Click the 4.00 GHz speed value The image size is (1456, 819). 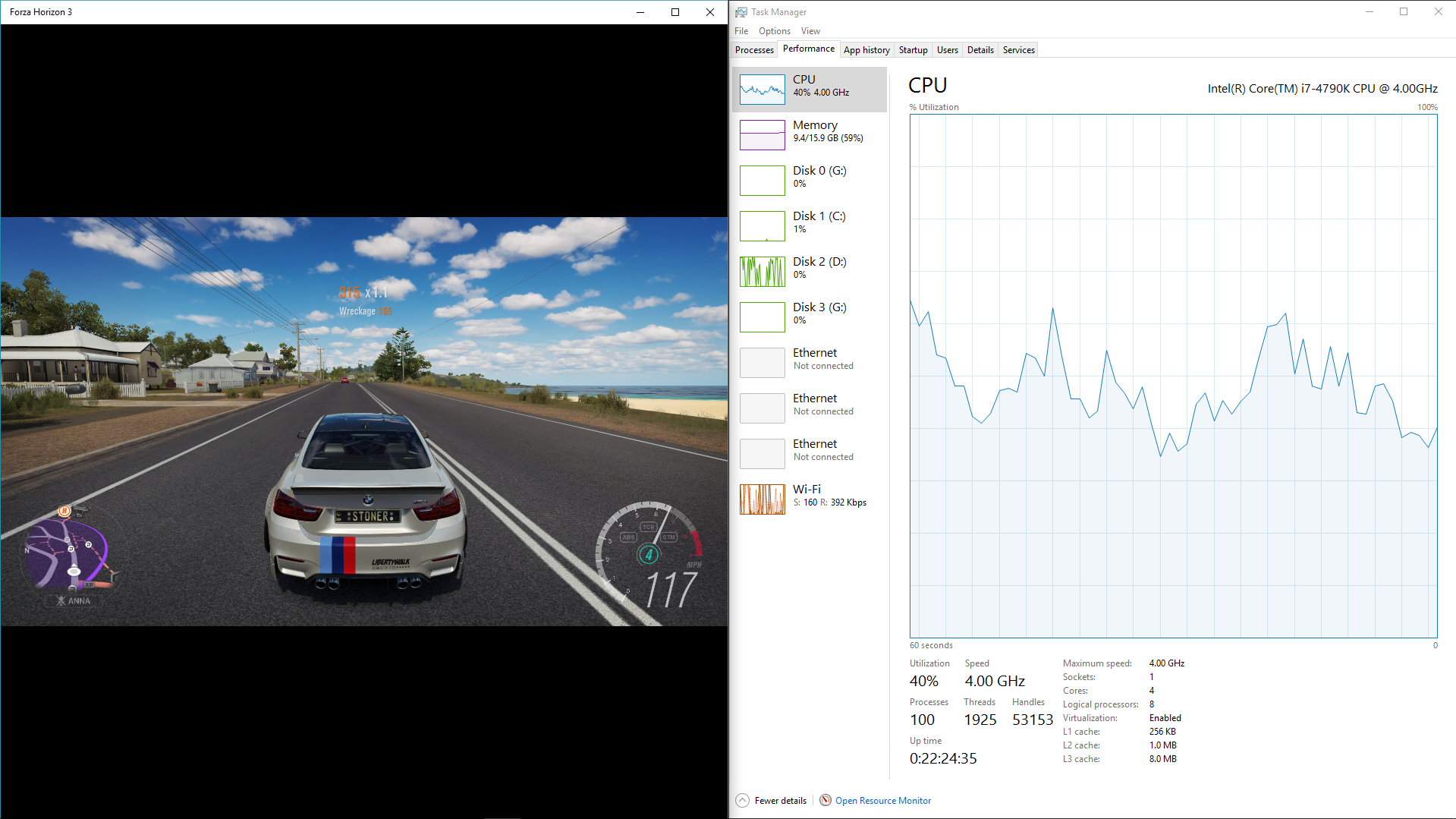tap(995, 682)
